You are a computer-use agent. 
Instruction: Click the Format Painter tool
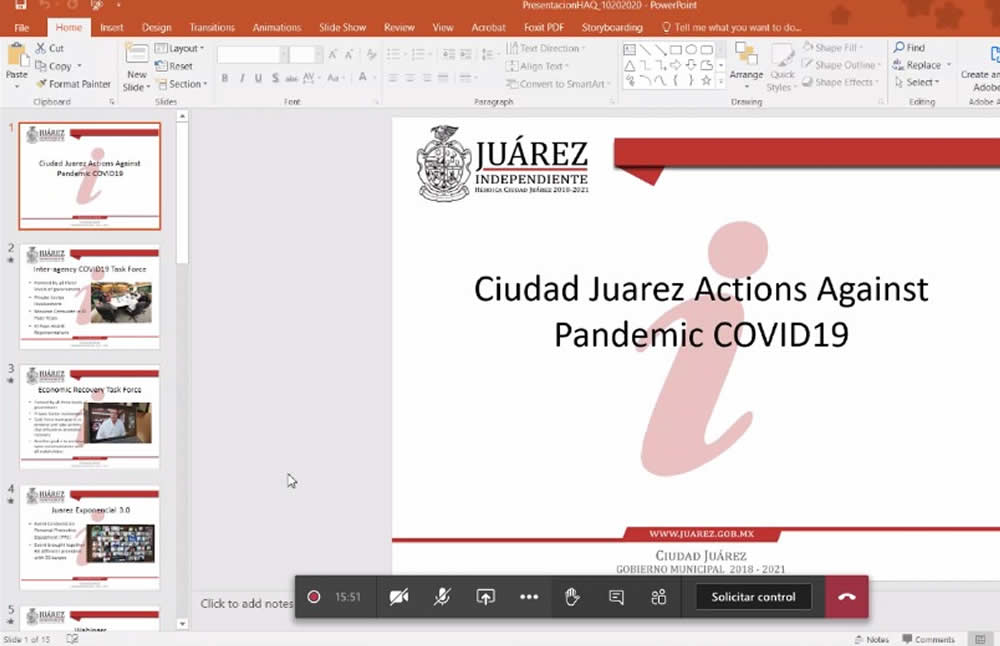[x=73, y=84]
